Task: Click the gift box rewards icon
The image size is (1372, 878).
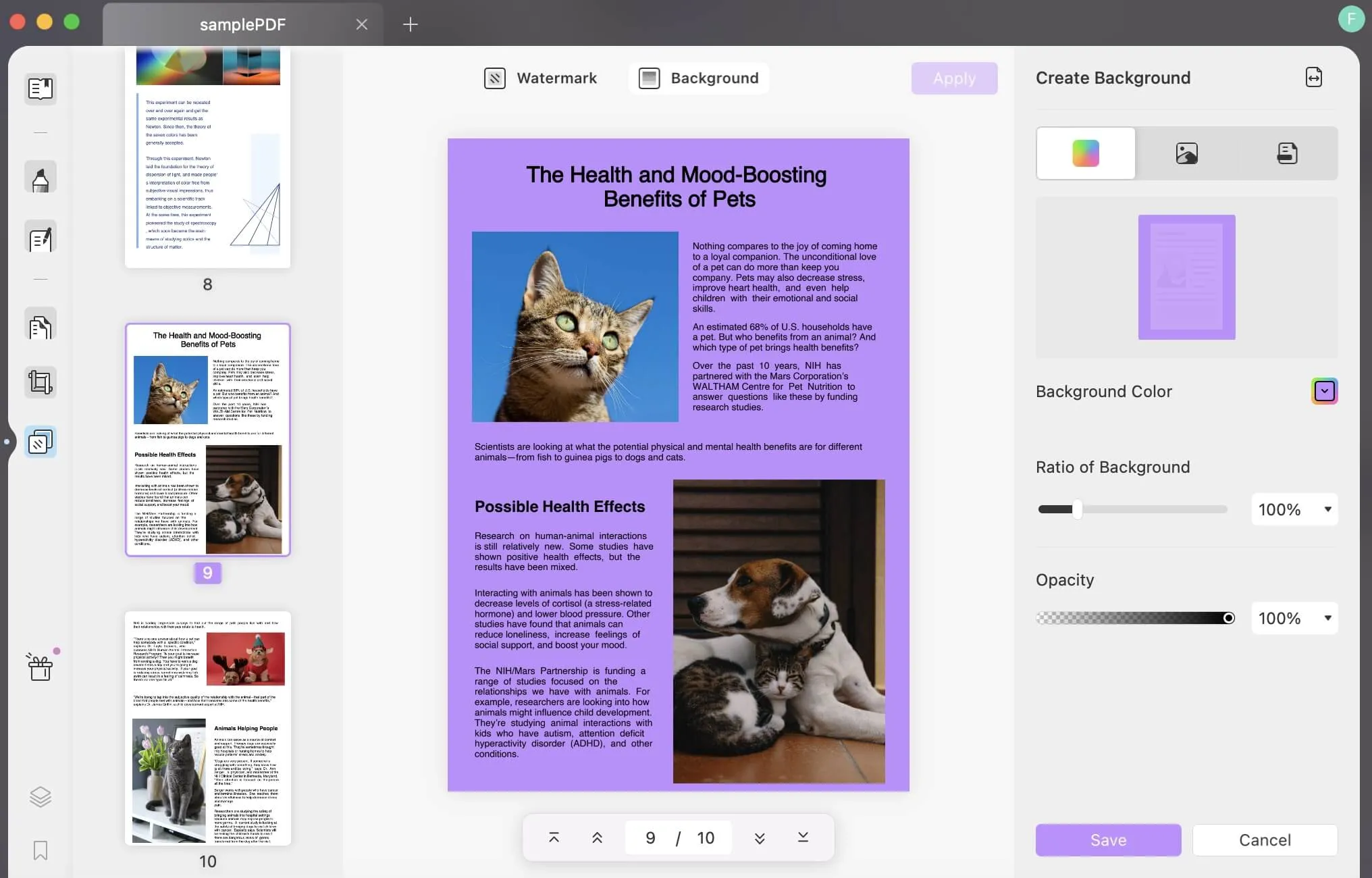Action: click(41, 667)
